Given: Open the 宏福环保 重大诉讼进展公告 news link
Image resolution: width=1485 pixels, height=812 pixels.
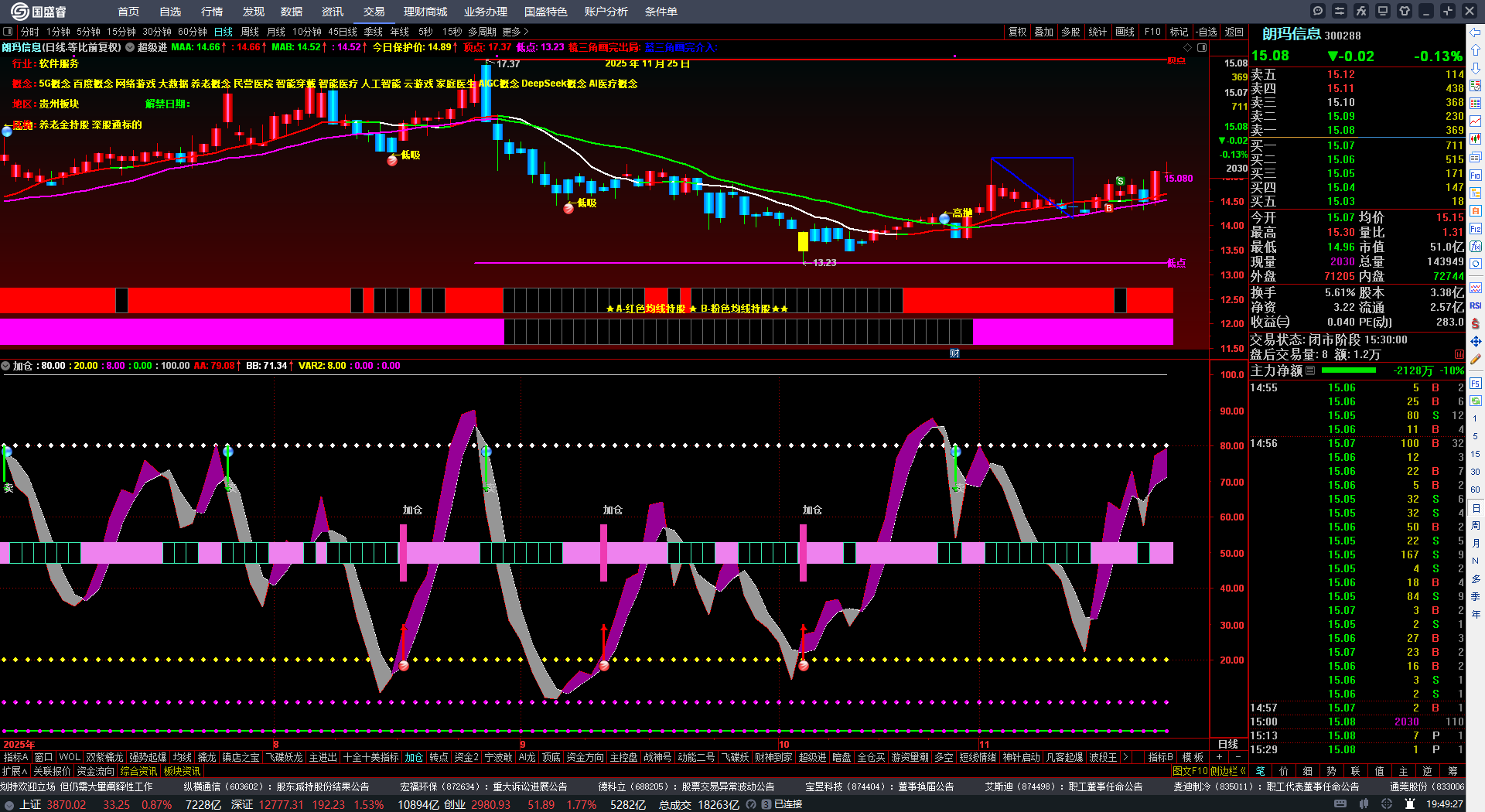Looking at the screenshot, I should 483,786.
